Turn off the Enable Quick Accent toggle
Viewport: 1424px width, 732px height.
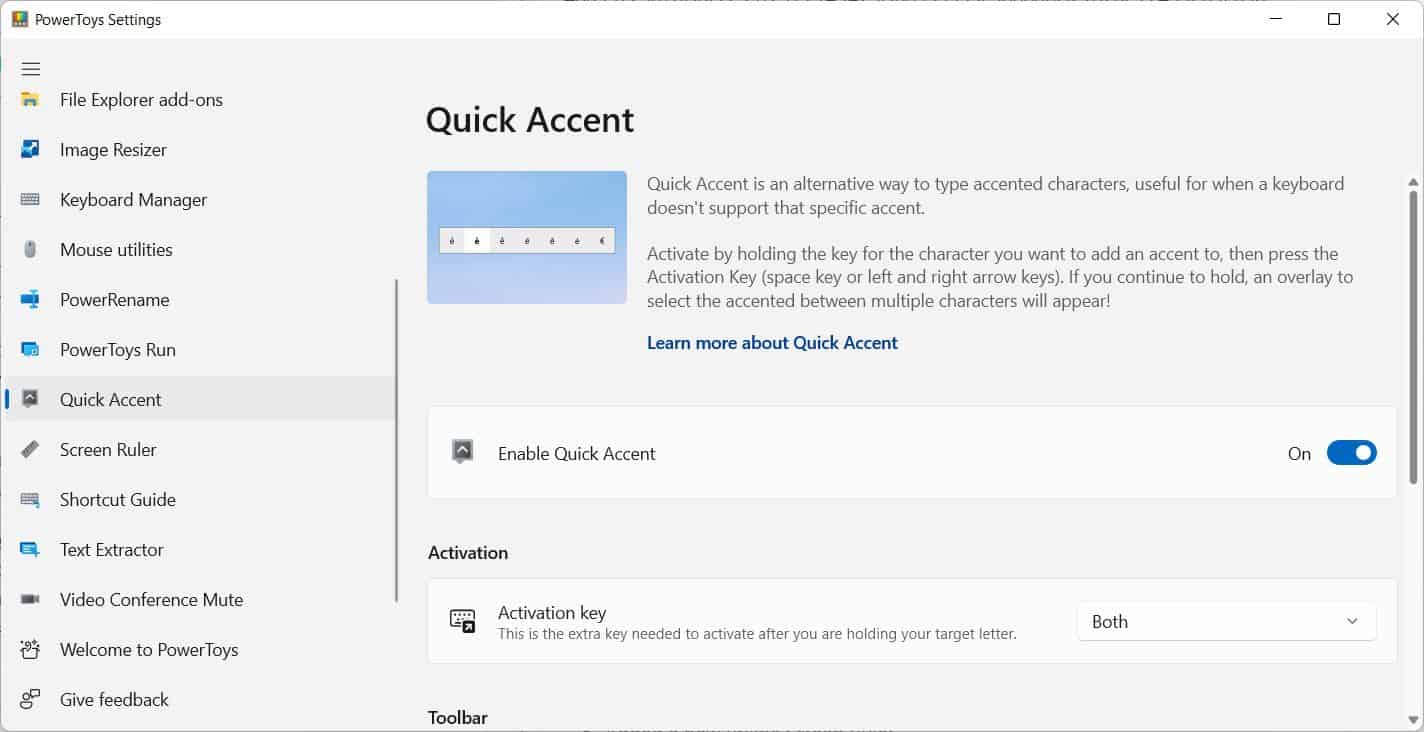click(1351, 454)
